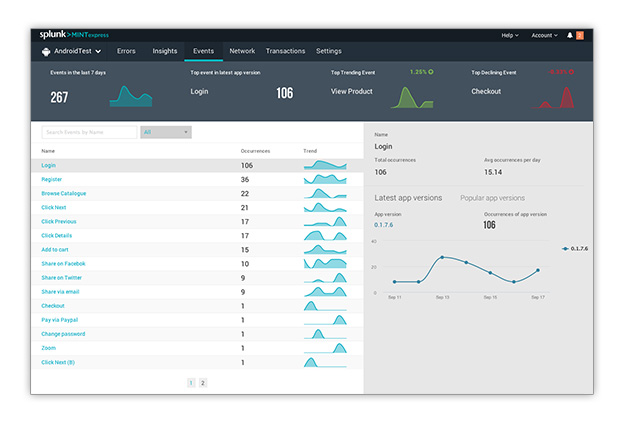Open the Change password event link
The height and width of the screenshot is (425, 625).
pos(63,334)
